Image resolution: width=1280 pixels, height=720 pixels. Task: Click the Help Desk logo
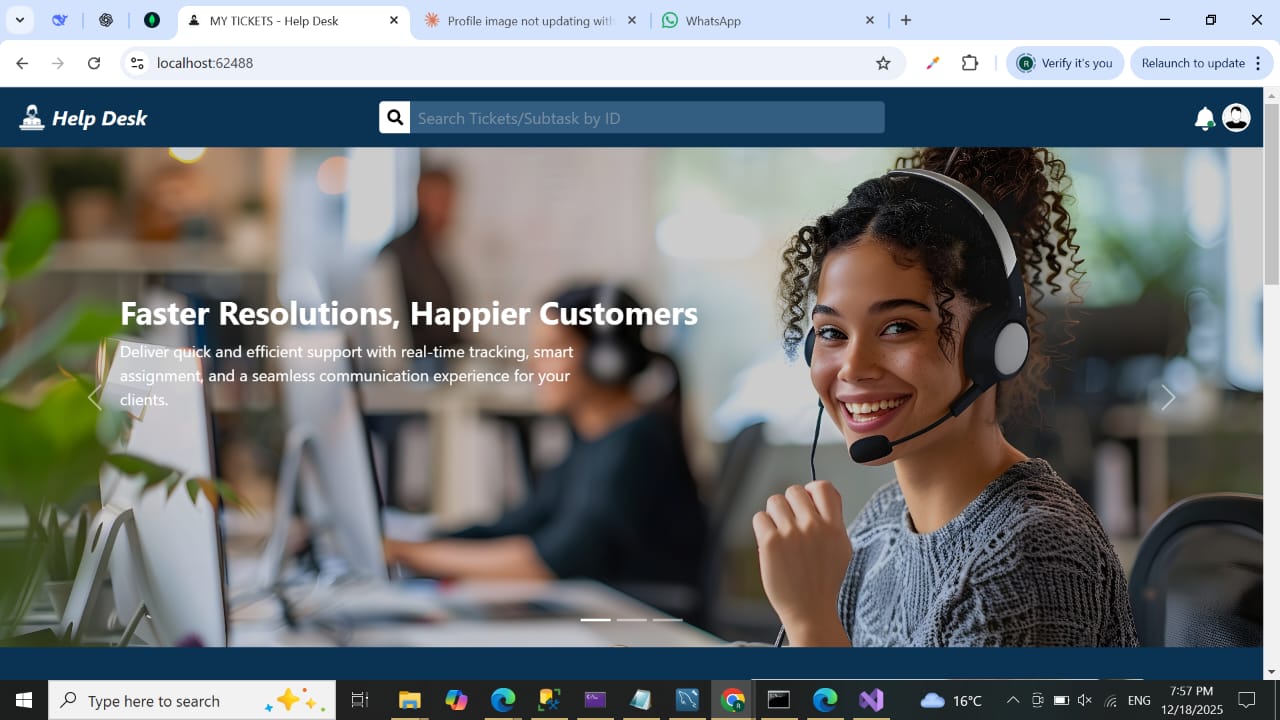tap(83, 118)
